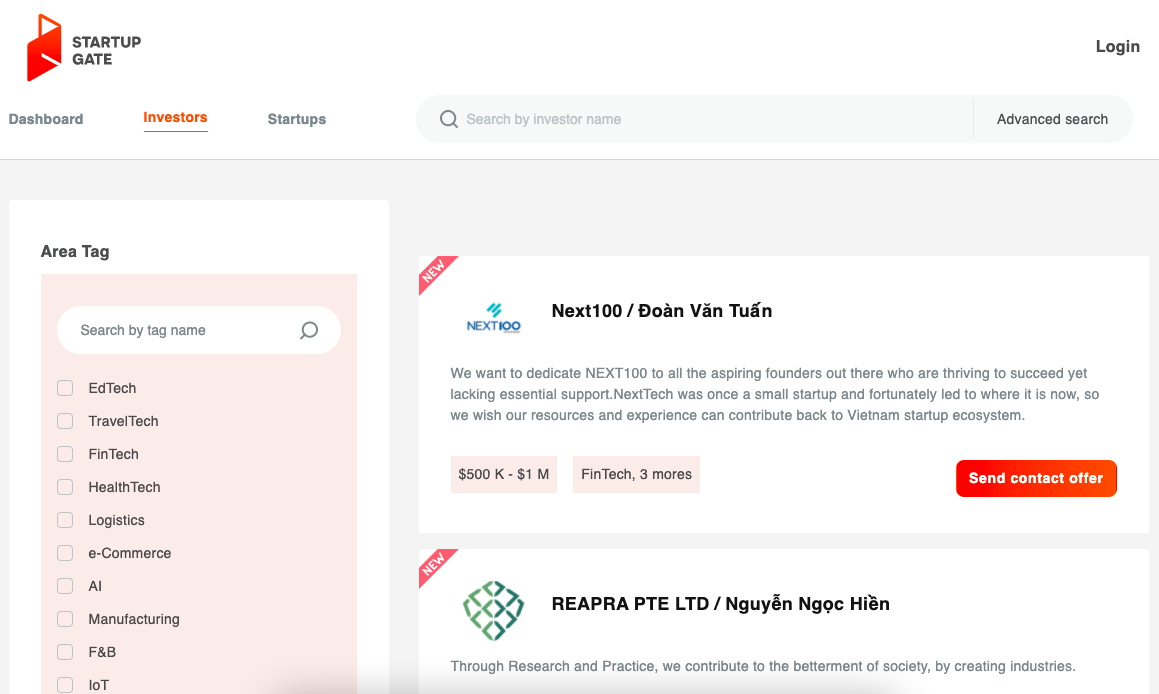The image size is (1159, 694).
Task: Focus the Search by investor name field
Action: tap(695, 119)
